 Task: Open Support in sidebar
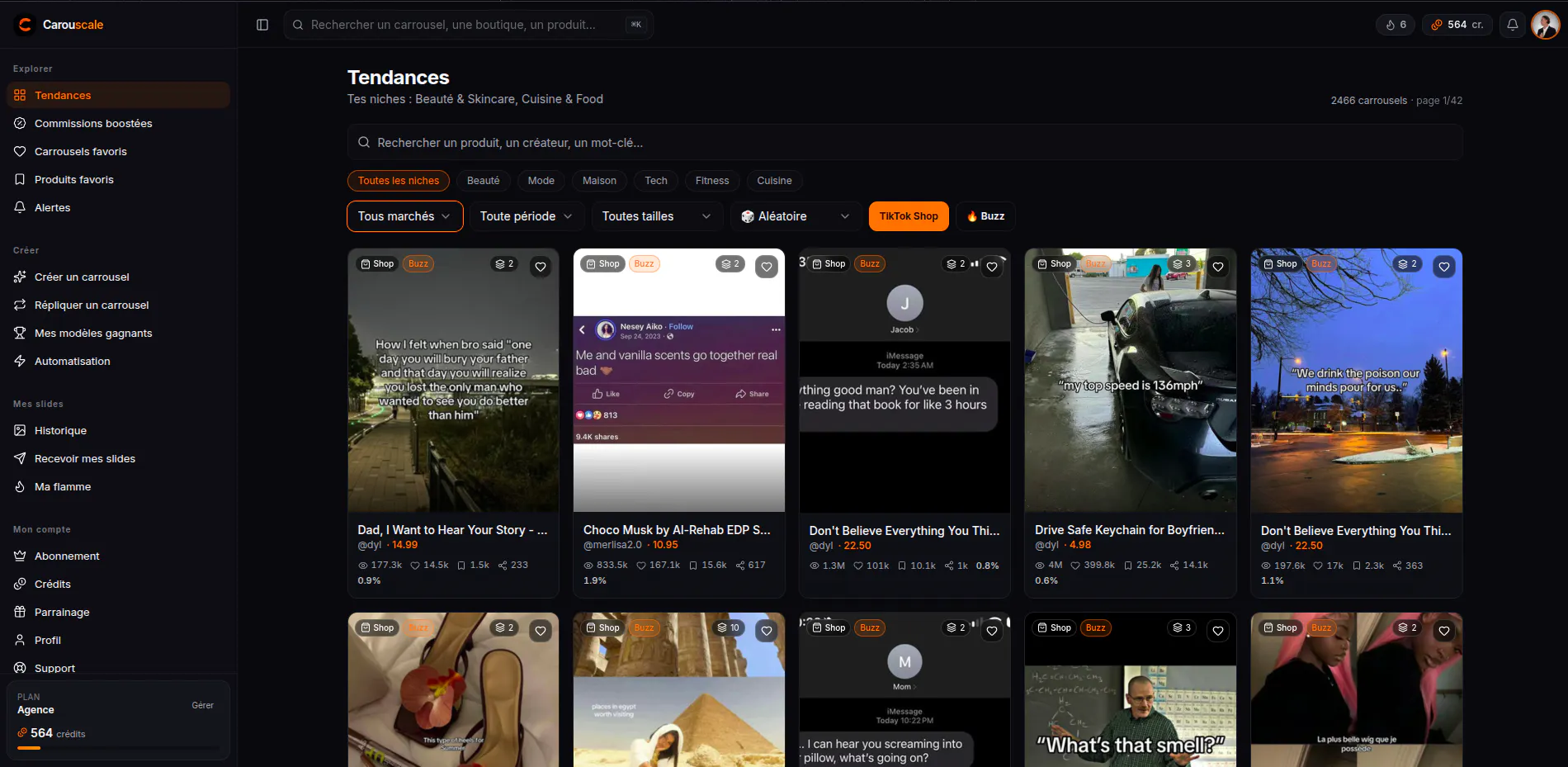118,667
